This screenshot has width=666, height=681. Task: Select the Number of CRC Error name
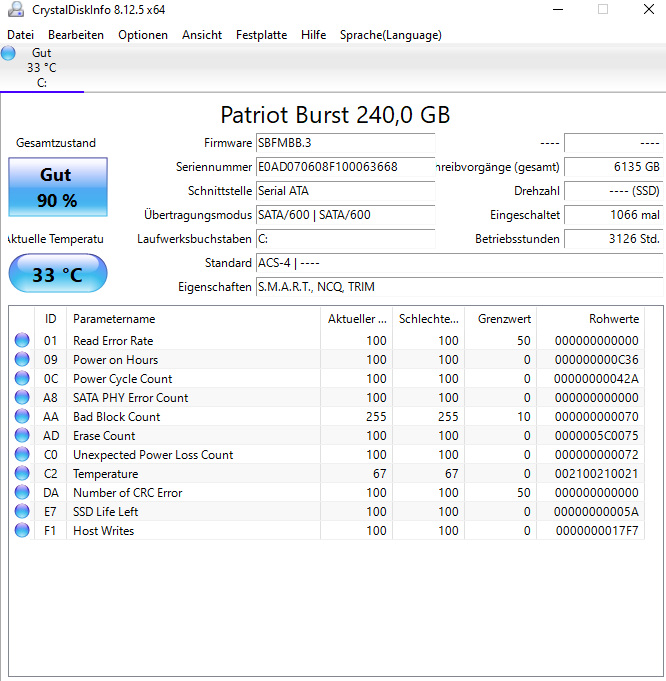[x=128, y=493]
